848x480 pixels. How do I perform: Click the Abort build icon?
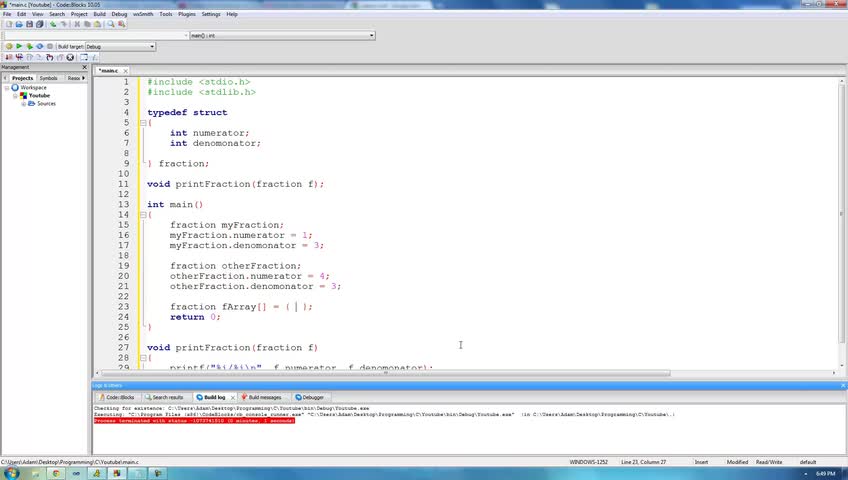click(50, 46)
